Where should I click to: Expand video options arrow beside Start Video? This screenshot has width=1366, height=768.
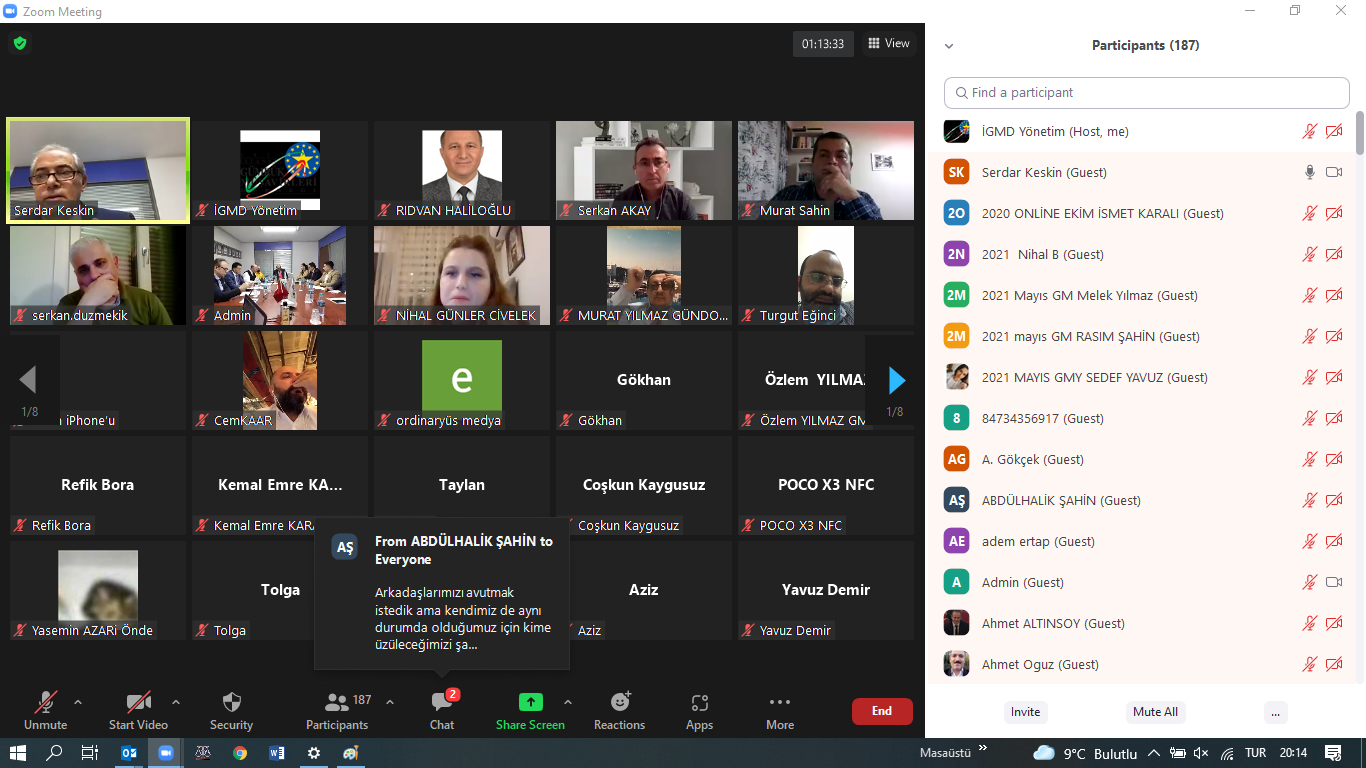point(176,701)
